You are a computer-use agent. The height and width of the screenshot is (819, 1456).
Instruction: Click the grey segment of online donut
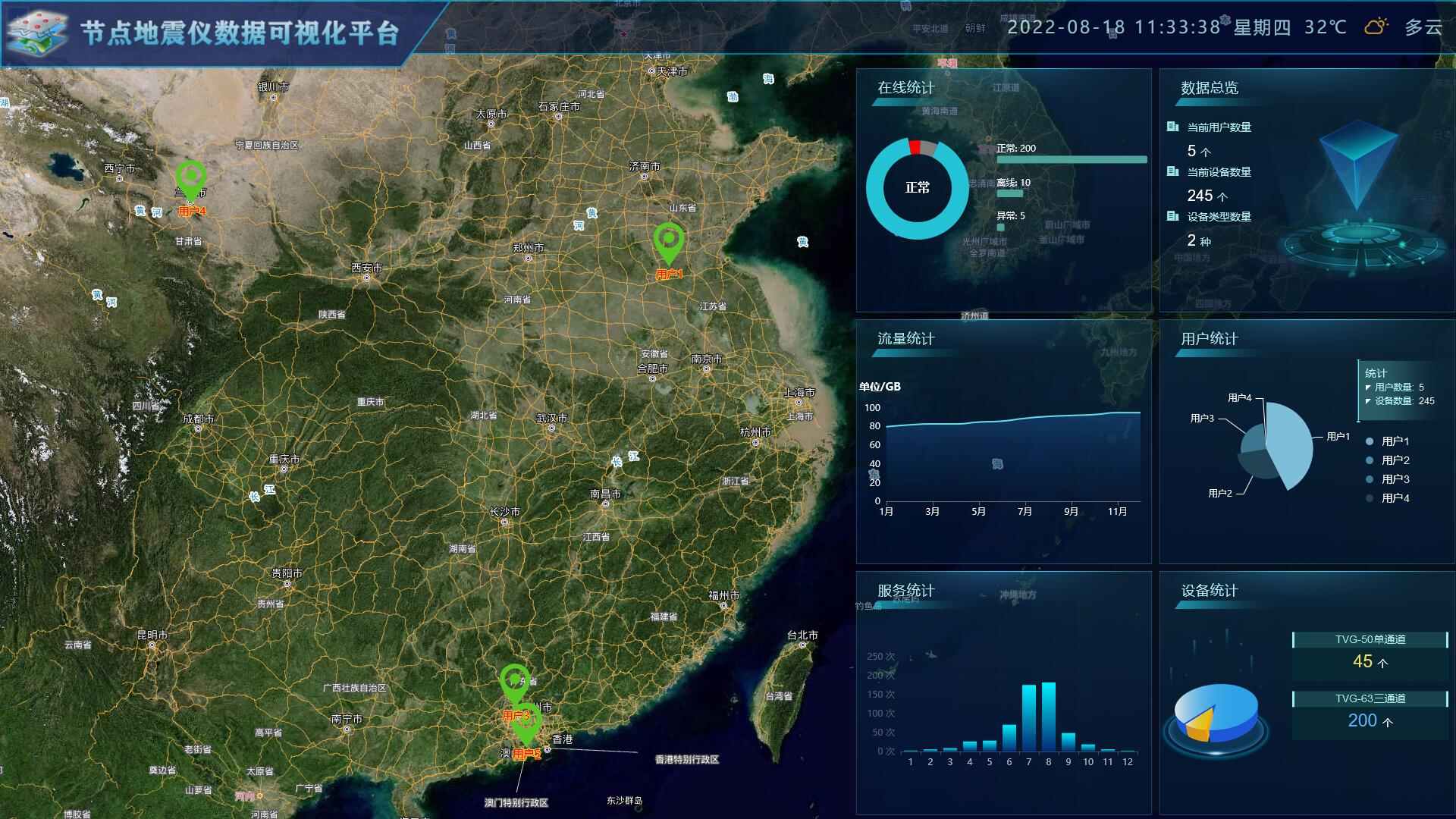point(930,149)
